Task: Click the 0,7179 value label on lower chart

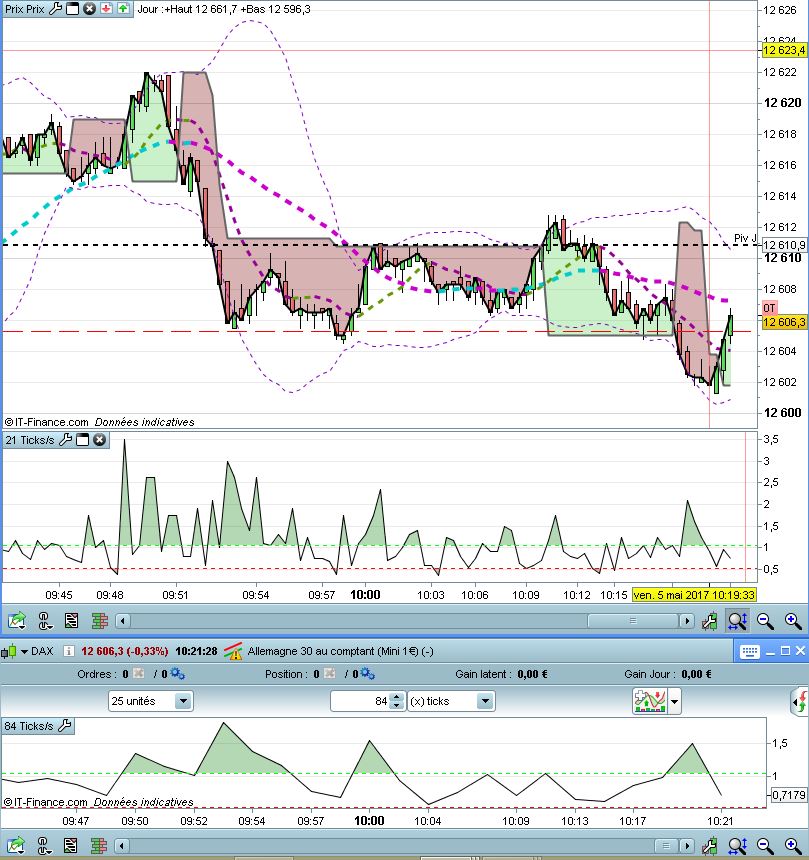Action: [x=789, y=795]
